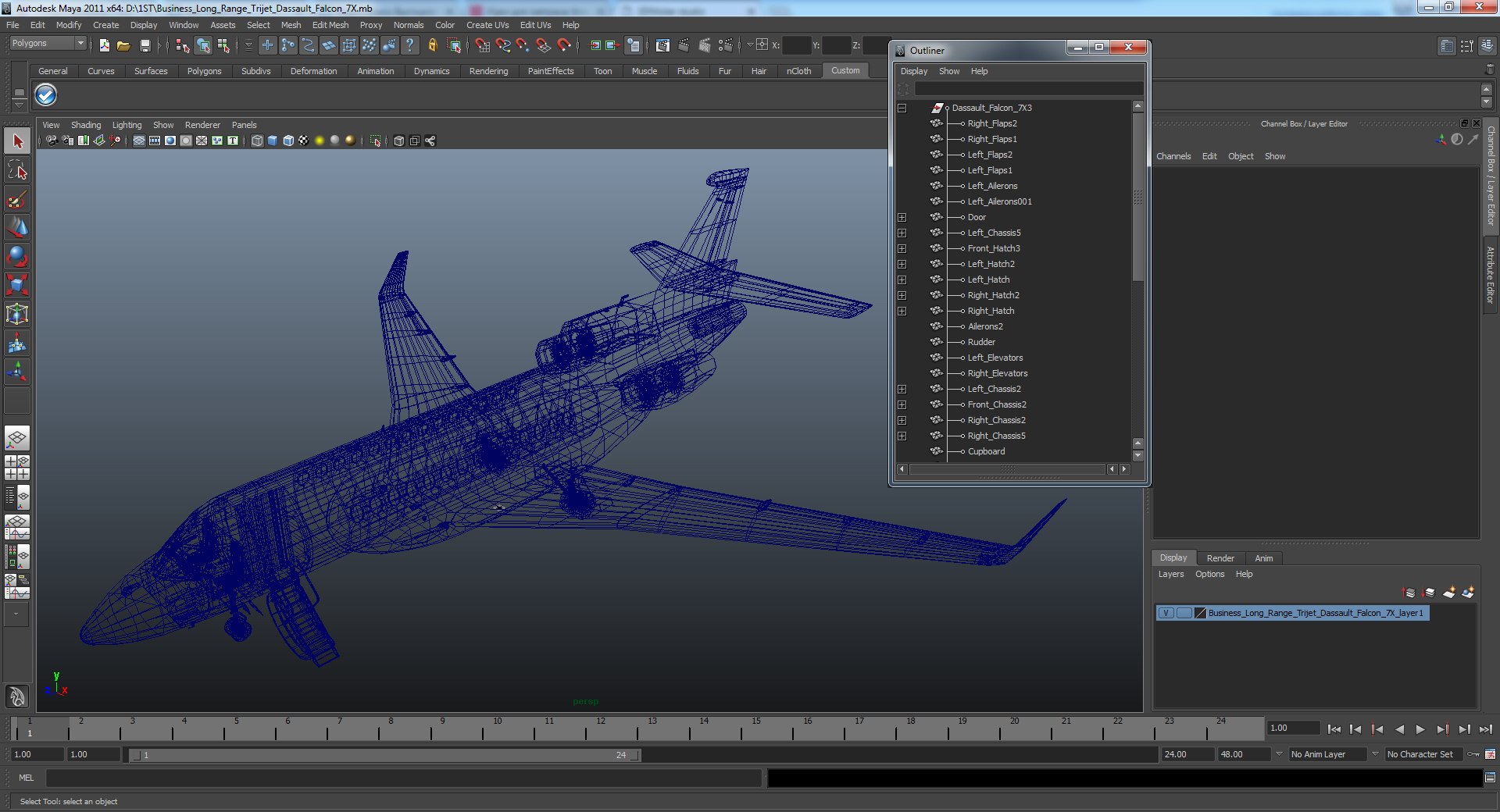Switch to single perspective view layout
Image resolution: width=1500 pixels, height=812 pixels.
point(17,439)
